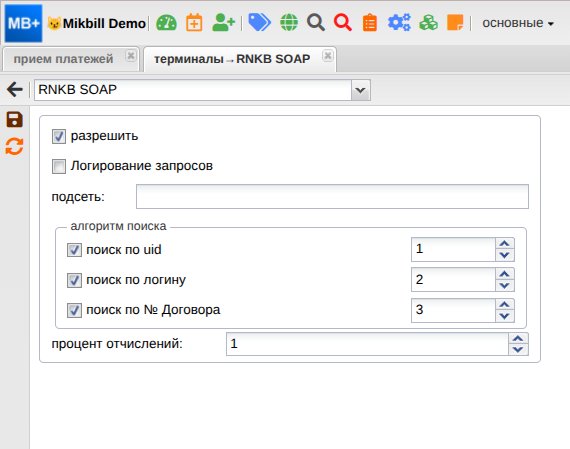This screenshot has height=449, width=570.
Task: Toggle поиск по uid checkbox
Action: coord(74,250)
